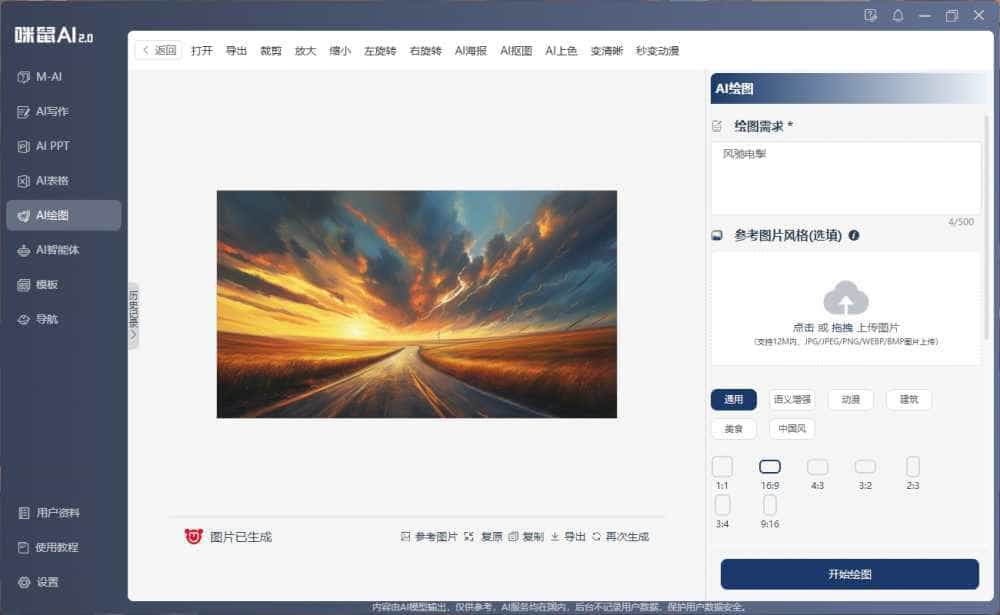Open the AI PPT feature
Viewport: 1000px width, 615px height.
[43, 146]
